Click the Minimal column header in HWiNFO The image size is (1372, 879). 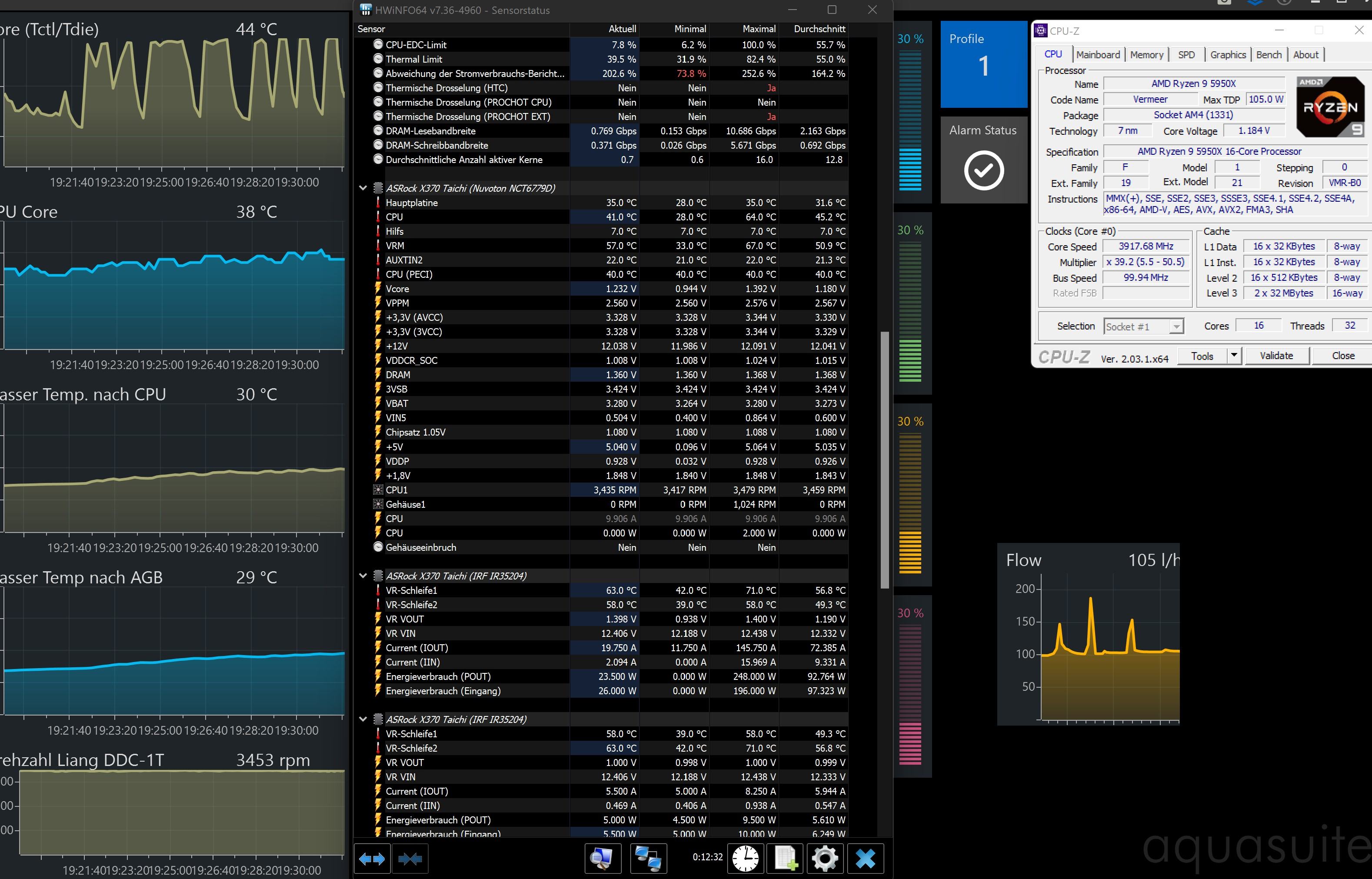(674, 29)
